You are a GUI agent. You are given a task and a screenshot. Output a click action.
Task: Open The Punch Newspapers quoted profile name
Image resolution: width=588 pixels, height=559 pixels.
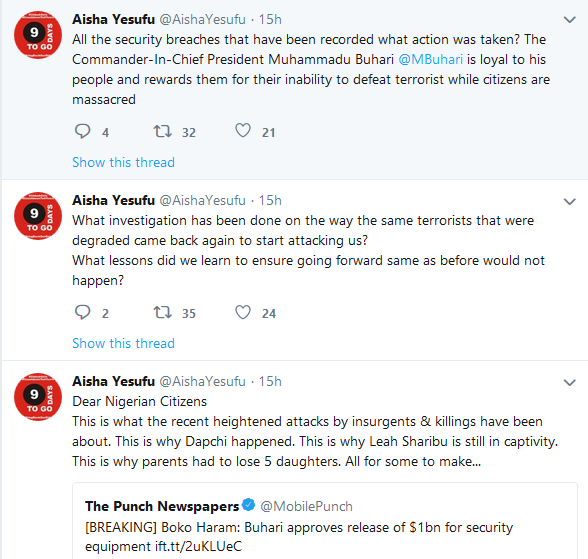162,506
